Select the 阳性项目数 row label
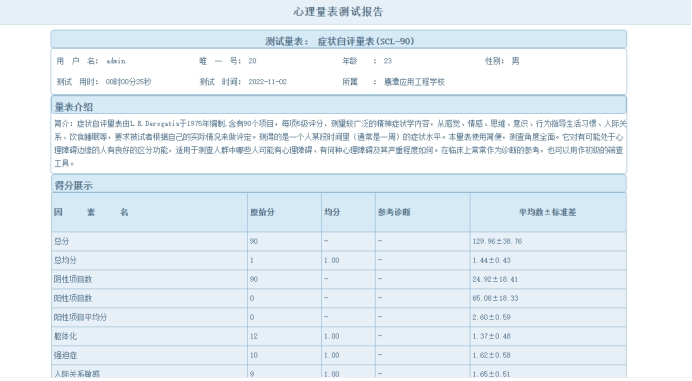 point(73,298)
